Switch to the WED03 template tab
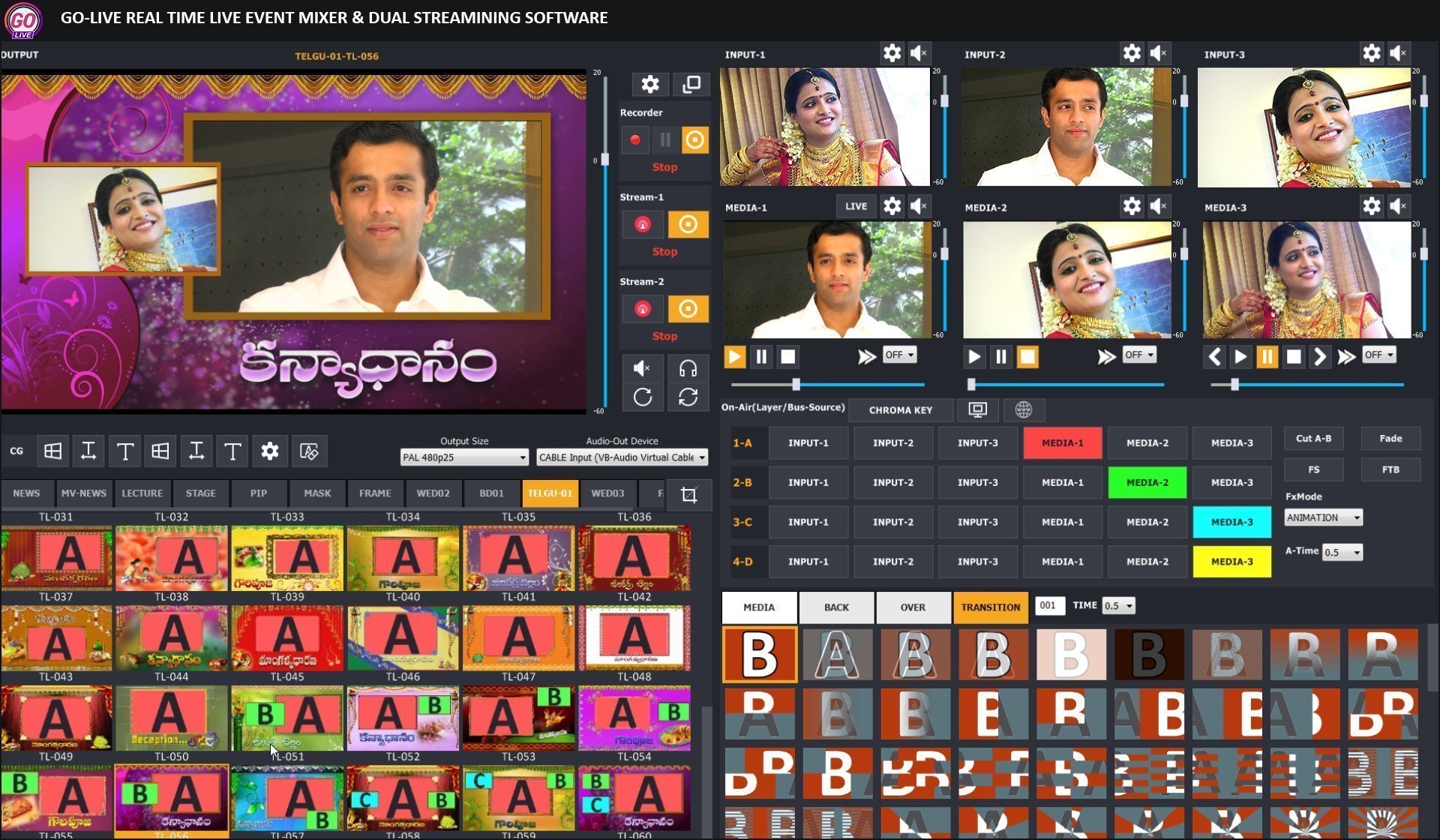This screenshot has height=840, width=1440. (607, 493)
